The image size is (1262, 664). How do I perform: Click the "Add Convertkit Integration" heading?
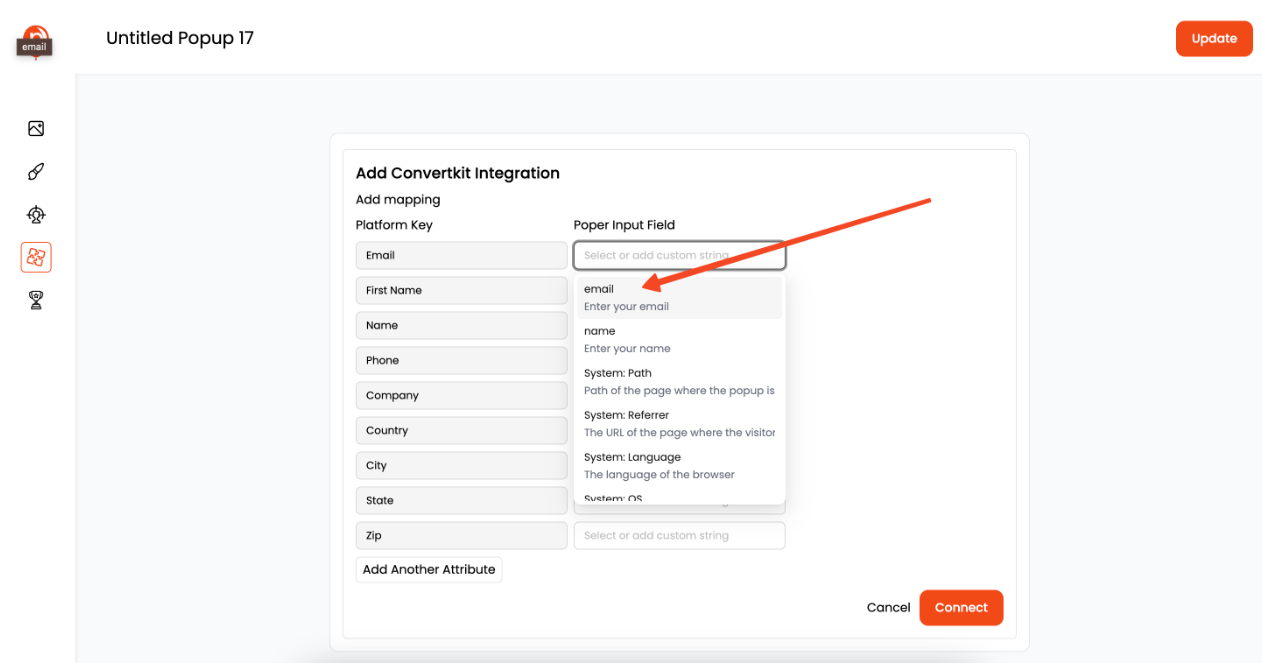click(458, 173)
